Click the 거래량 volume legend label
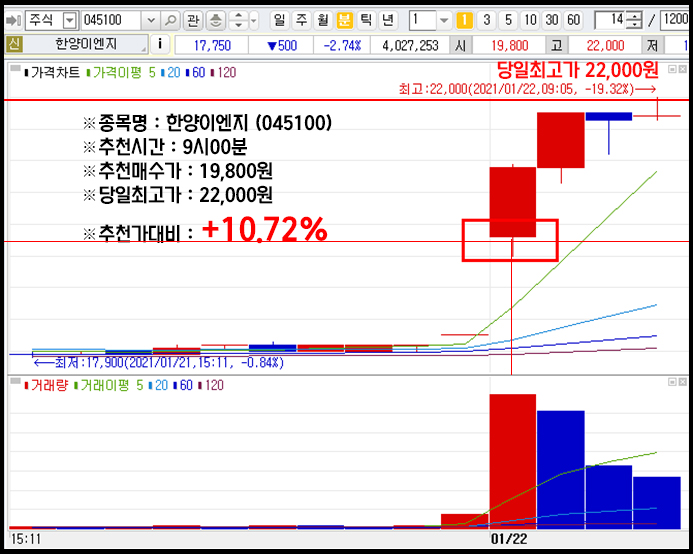This screenshot has height=554, width=693. pos(46,386)
